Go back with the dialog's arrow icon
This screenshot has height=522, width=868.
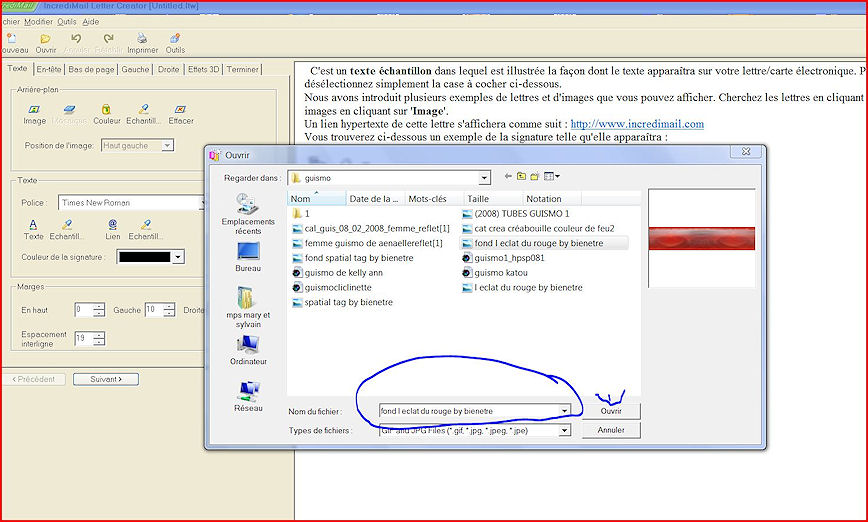508,176
